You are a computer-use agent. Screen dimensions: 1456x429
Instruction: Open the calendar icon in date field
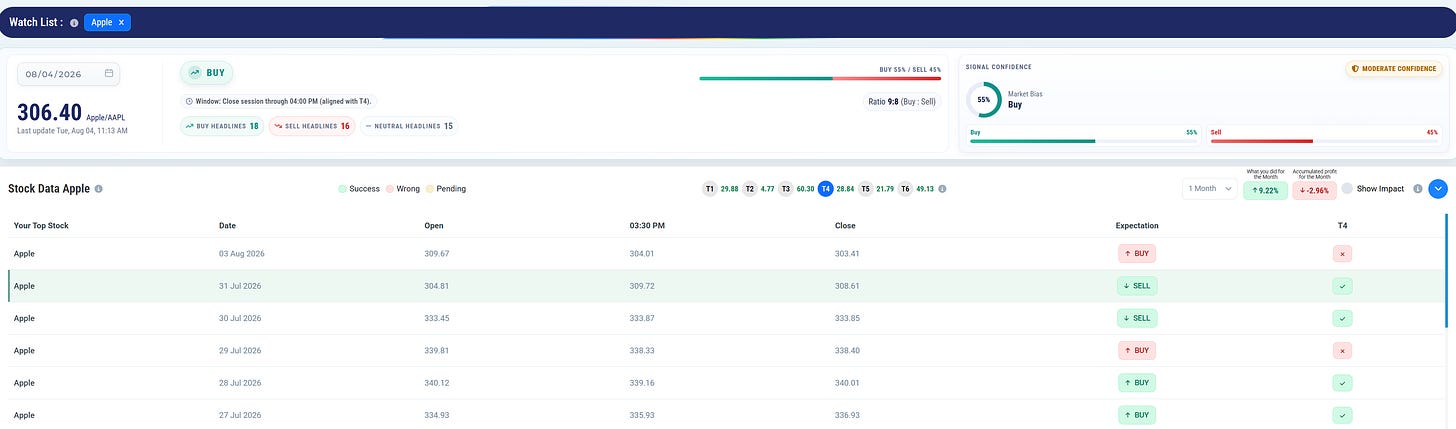click(x=109, y=73)
